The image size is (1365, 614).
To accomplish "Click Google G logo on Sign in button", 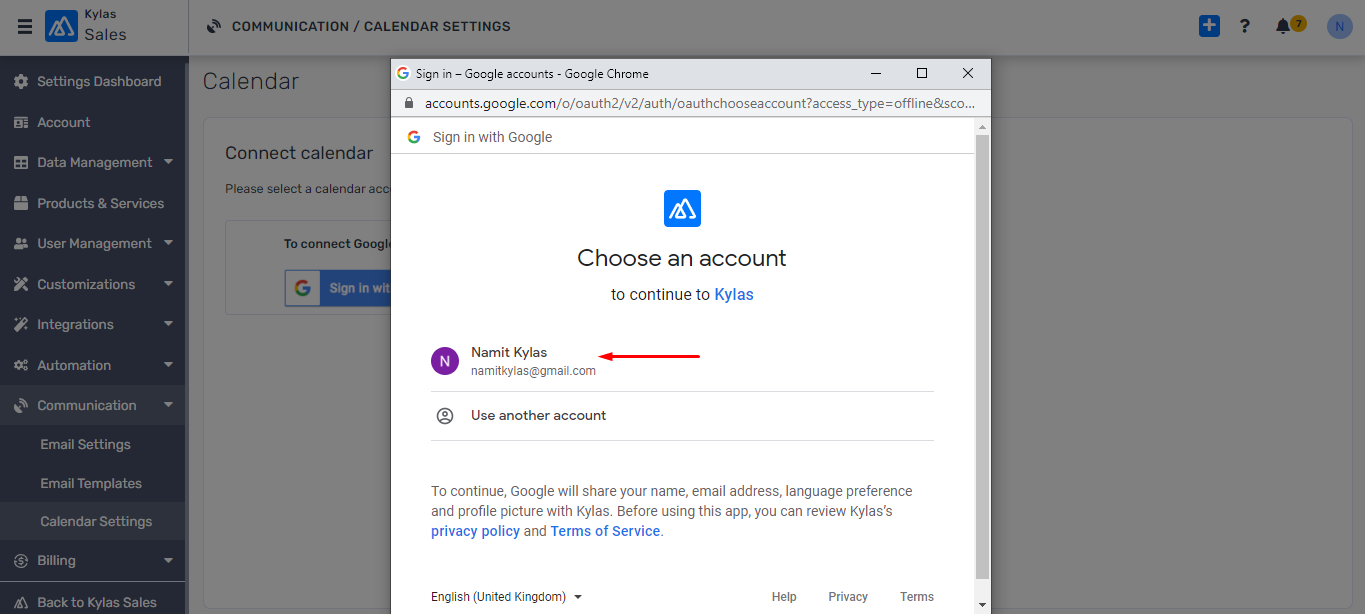I will [x=302, y=288].
